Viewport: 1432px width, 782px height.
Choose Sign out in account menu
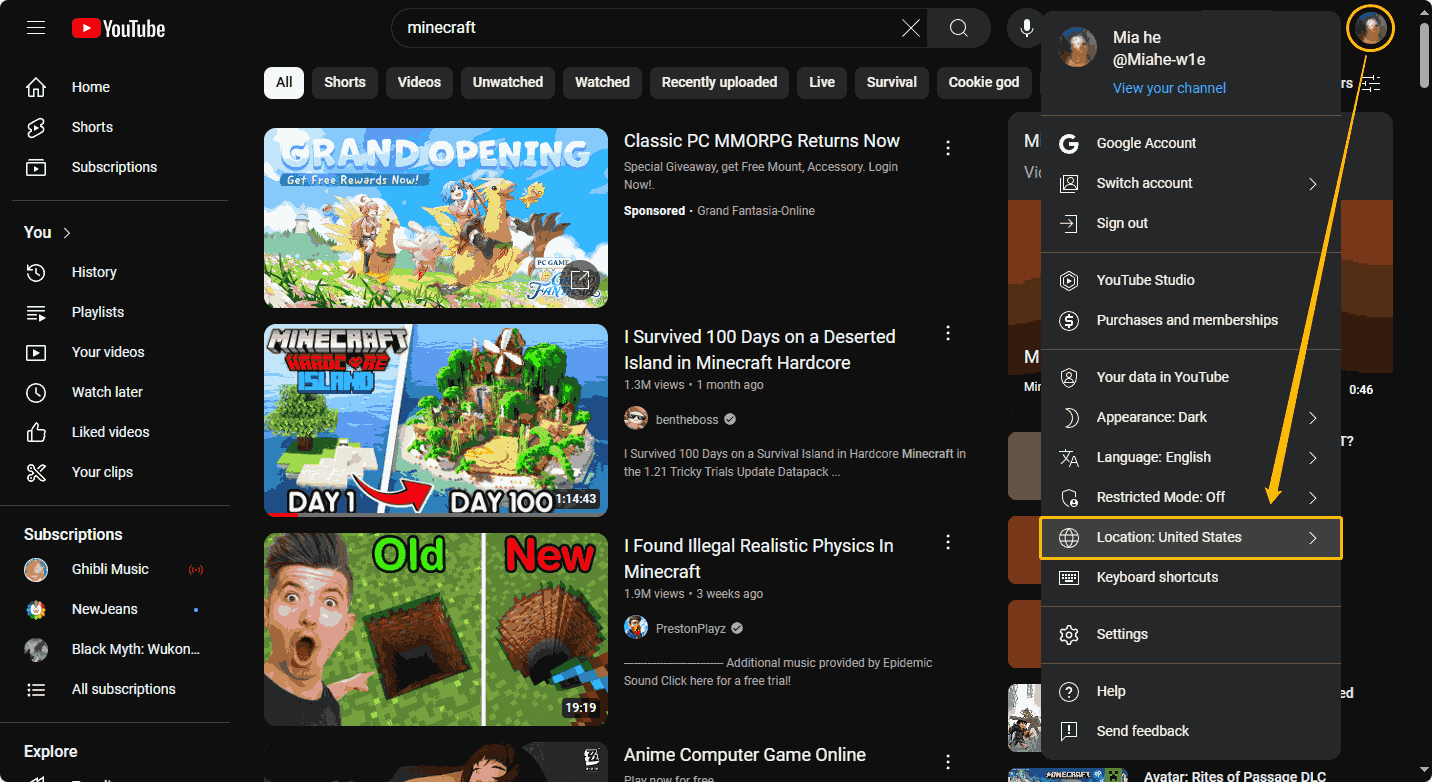coord(1190,223)
